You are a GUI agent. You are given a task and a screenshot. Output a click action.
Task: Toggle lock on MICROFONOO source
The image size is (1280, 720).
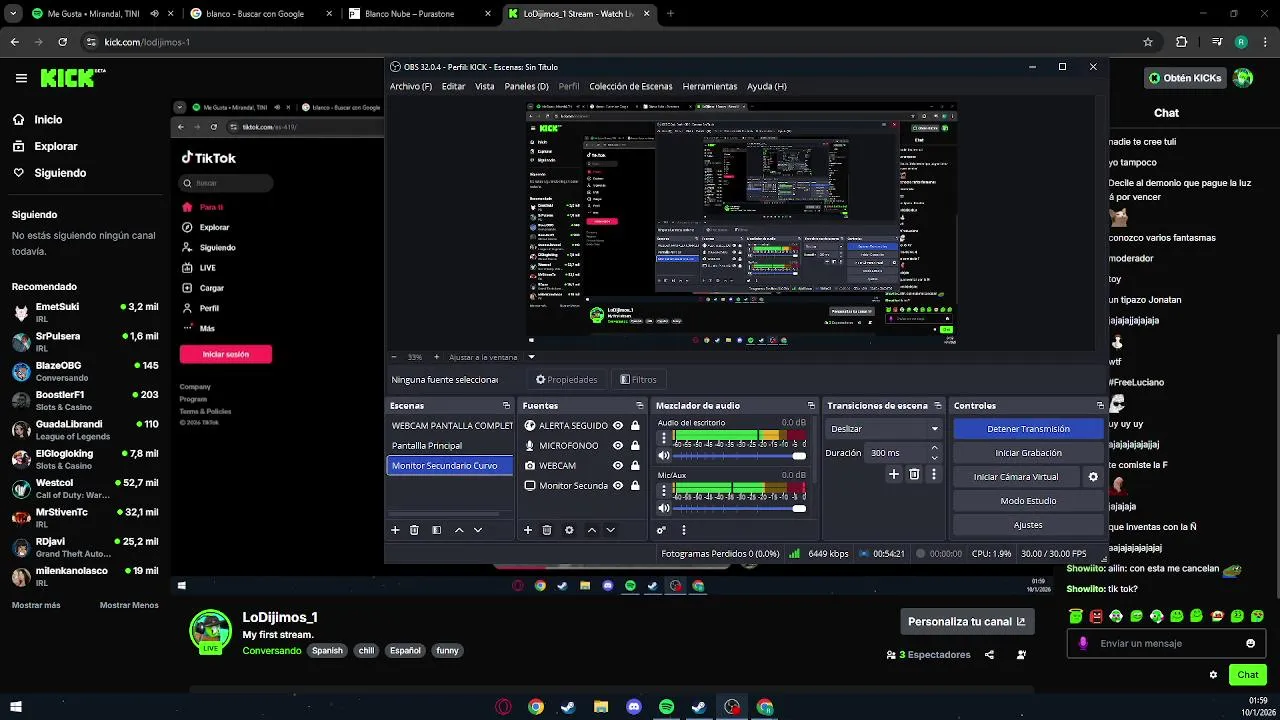[635, 446]
